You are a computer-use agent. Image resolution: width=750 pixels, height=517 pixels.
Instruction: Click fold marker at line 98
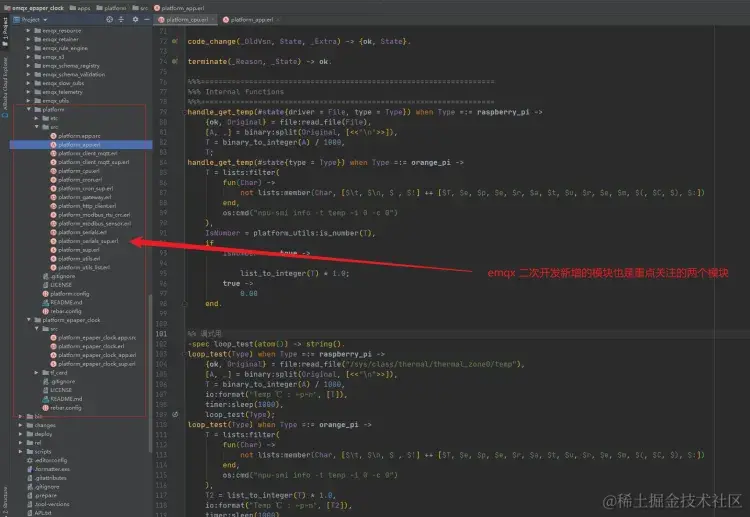184,304
